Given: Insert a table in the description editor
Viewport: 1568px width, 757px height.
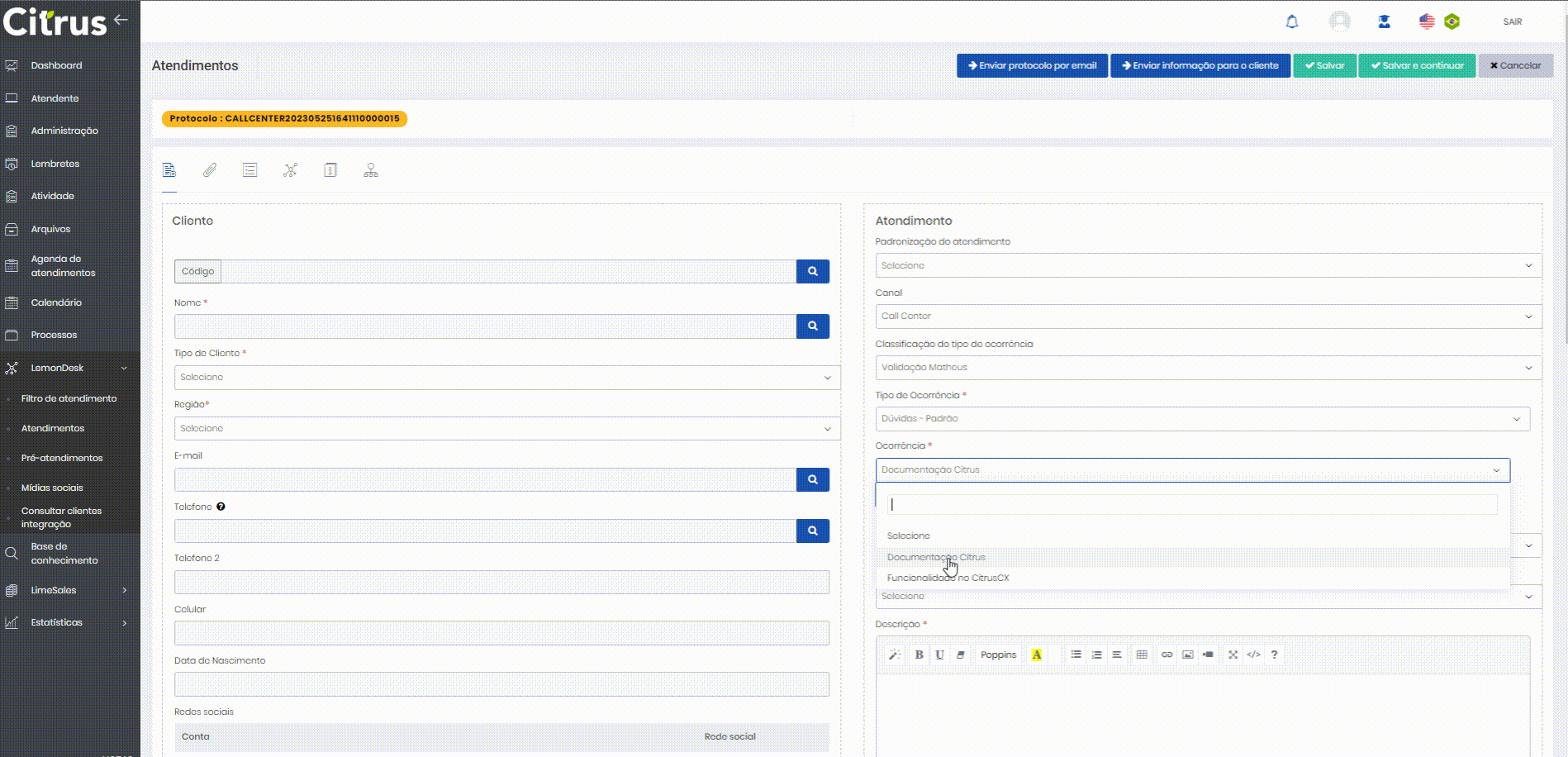Looking at the screenshot, I should coord(1142,655).
